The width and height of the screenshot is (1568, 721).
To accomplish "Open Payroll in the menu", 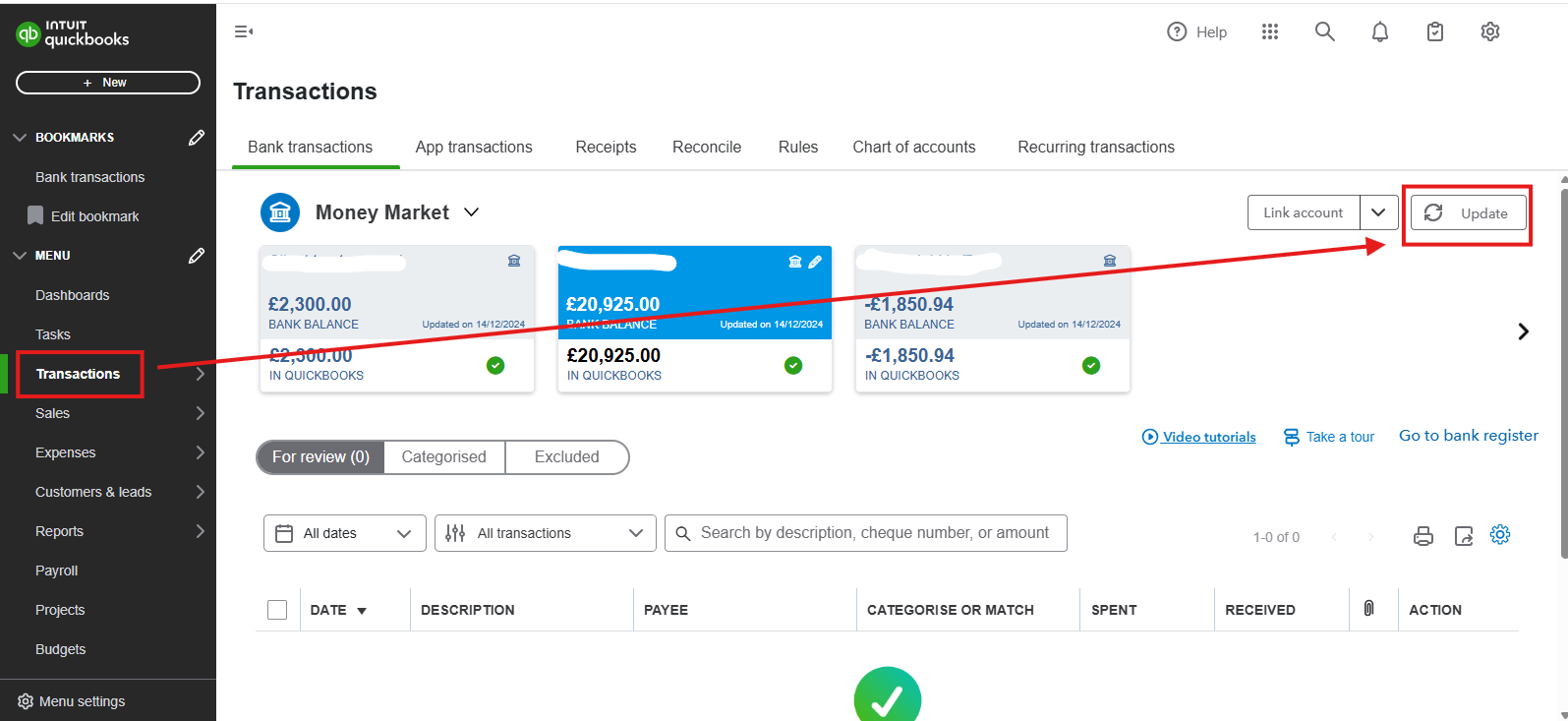I will point(57,571).
